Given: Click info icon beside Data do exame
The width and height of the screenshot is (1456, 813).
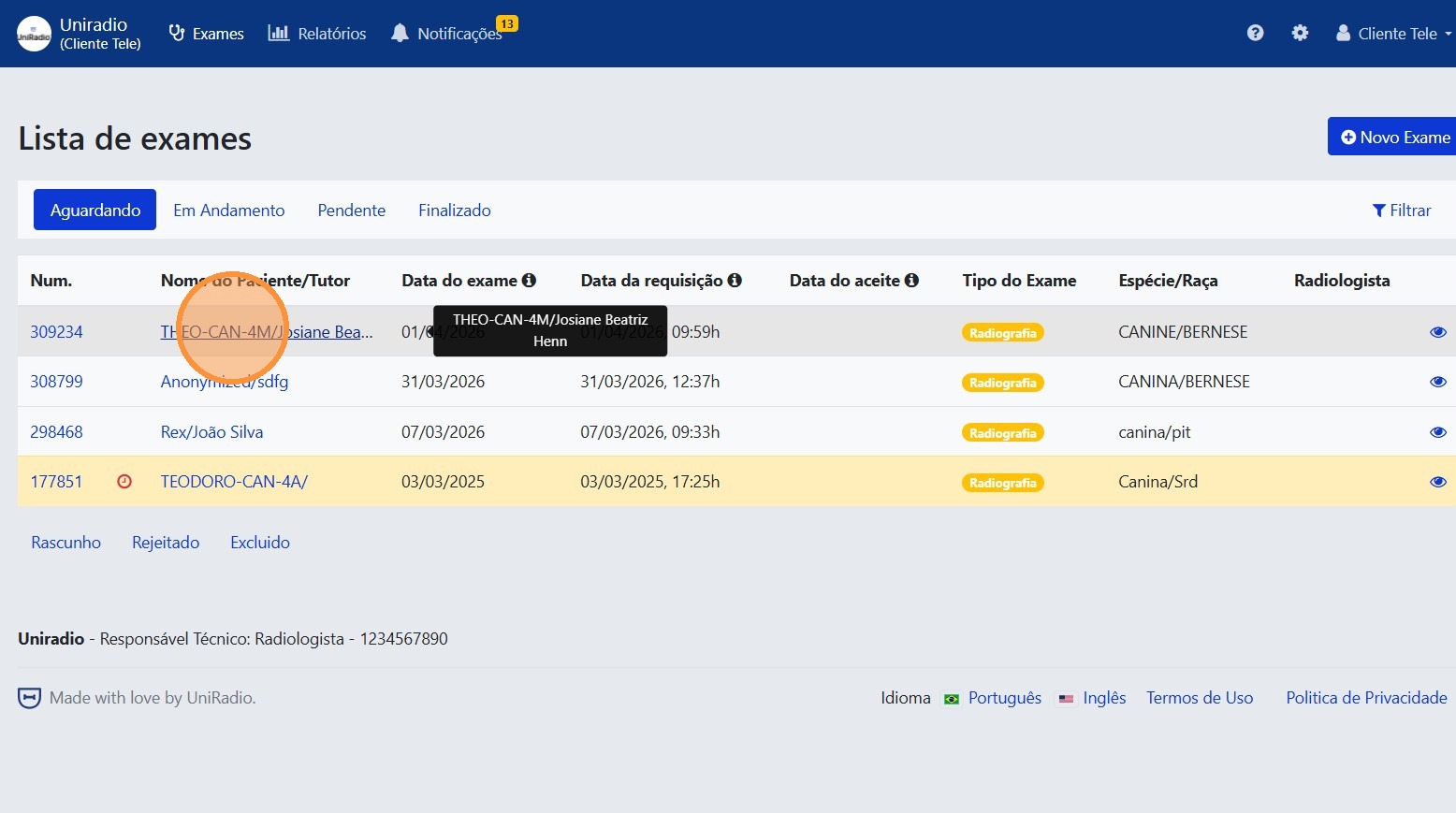Looking at the screenshot, I should click(529, 281).
